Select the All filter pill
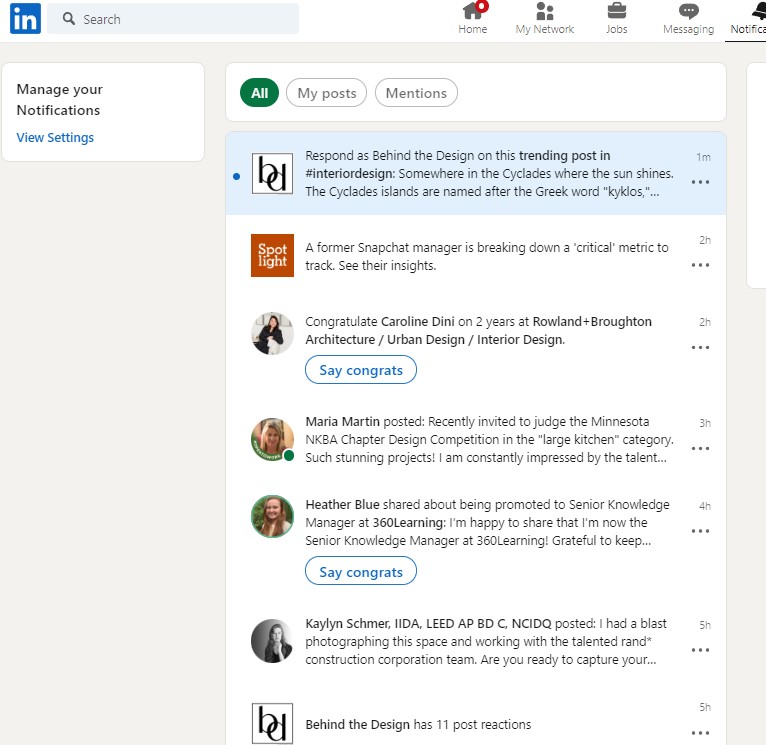 (259, 93)
